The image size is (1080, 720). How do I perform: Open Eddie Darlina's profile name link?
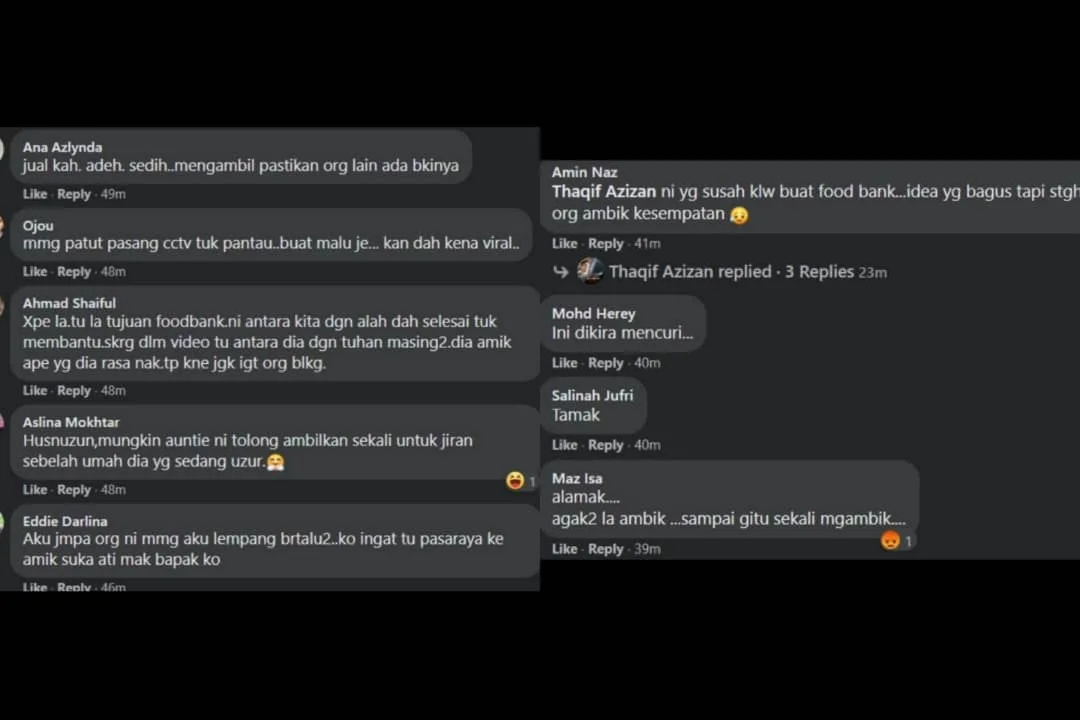[x=65, y=522]
